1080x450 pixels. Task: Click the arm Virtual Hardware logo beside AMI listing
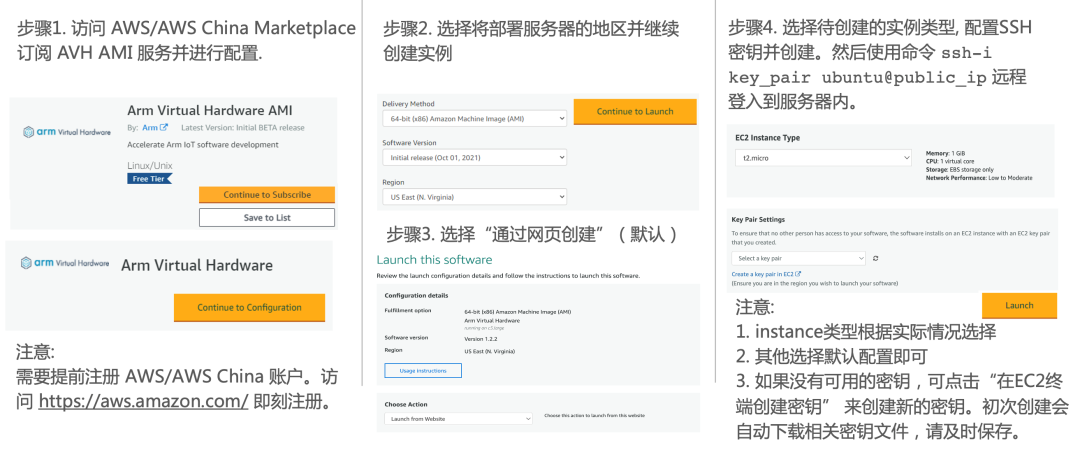pyautogui.click(x=67, y=132)
